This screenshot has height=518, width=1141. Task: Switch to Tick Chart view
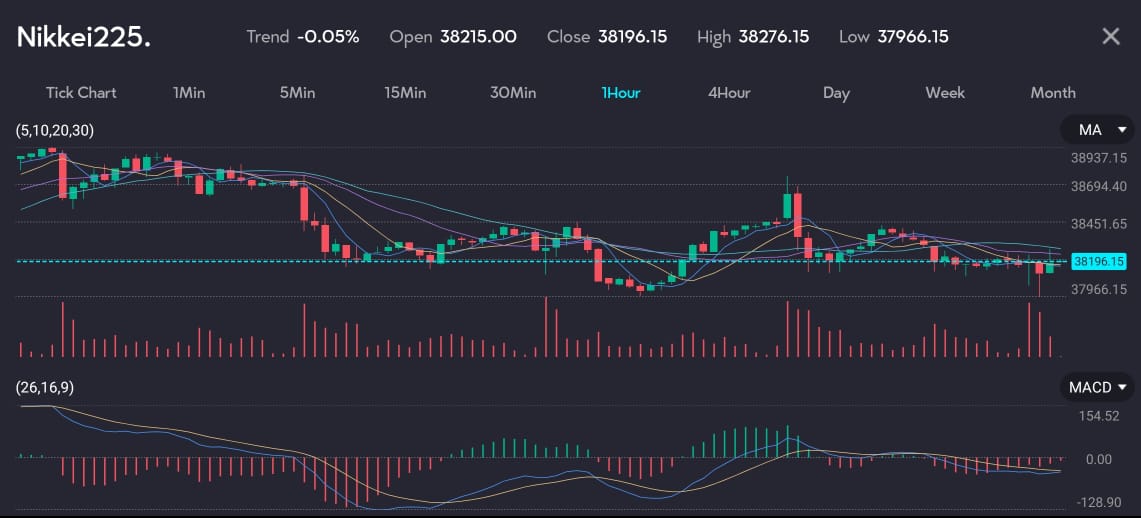point(81,93)
